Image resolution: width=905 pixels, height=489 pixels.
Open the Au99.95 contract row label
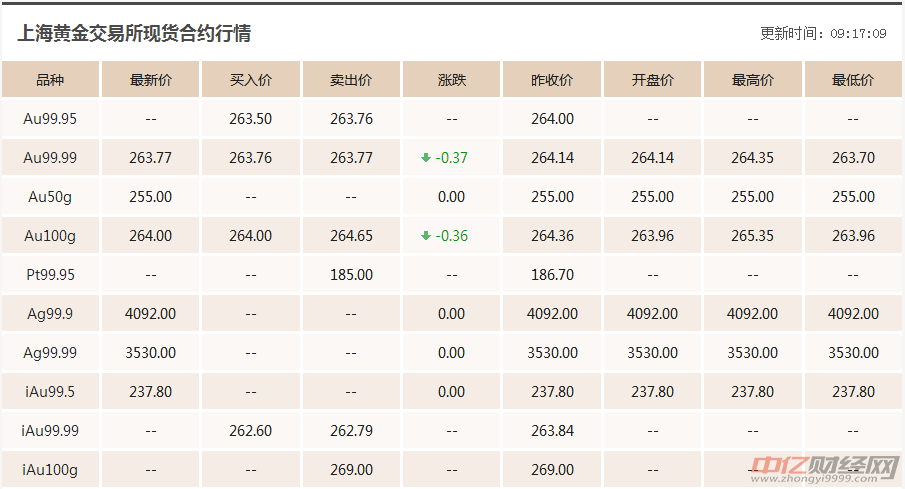point(50,119)
